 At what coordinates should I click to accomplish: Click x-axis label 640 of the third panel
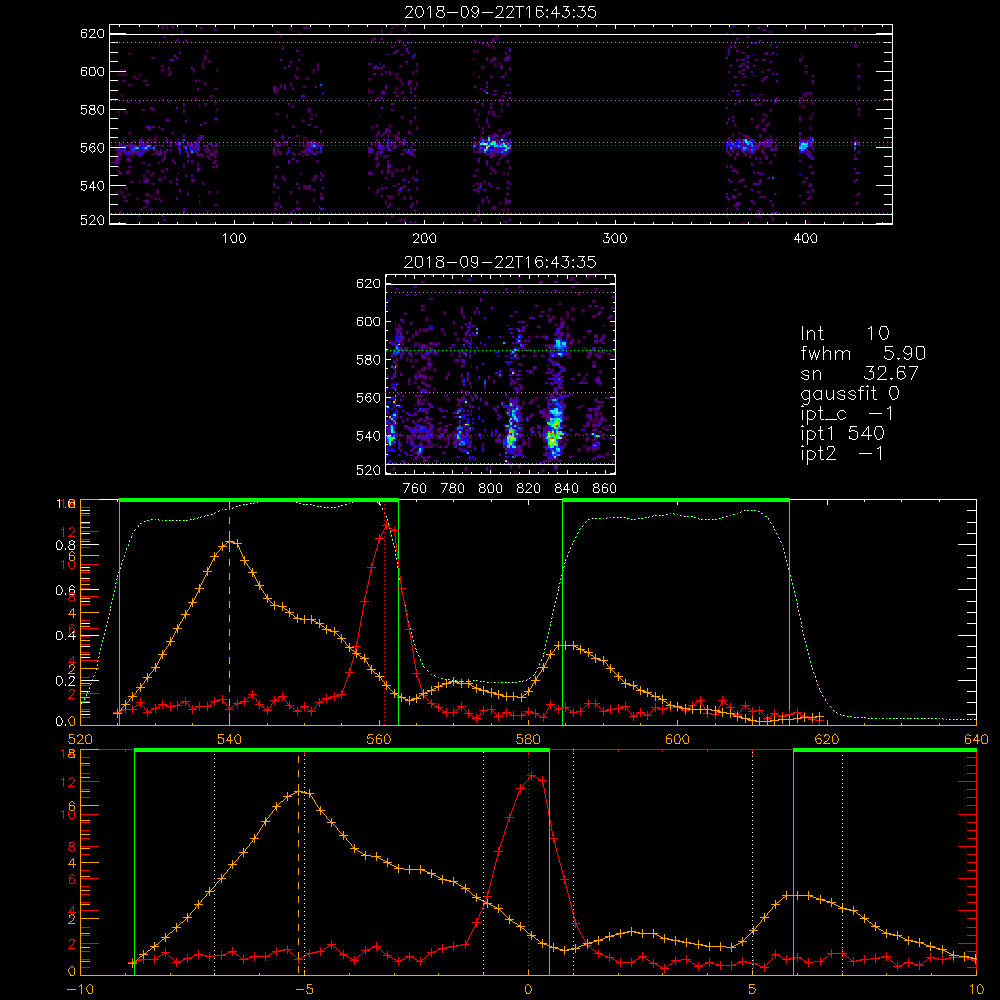pyautogui.click(x=976, y=740)
